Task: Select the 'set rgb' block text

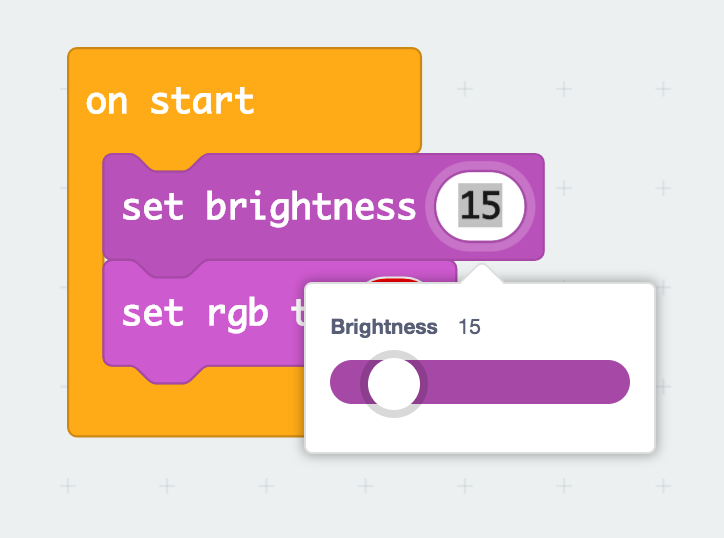Action: [x=194, y=314]
